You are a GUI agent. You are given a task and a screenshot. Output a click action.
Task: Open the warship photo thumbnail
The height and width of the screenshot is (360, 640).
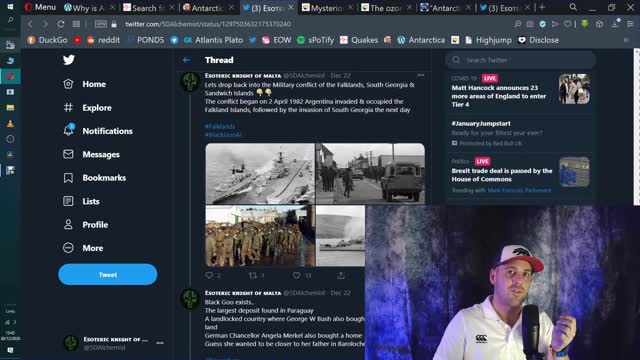click(x=260, y=173)
